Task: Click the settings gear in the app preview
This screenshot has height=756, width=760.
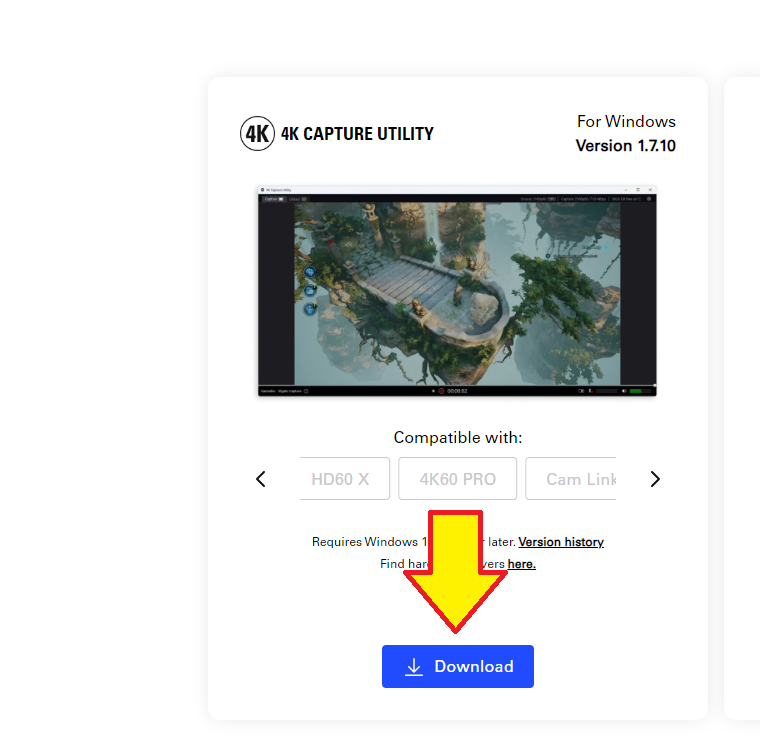Action: pos(648,199)
